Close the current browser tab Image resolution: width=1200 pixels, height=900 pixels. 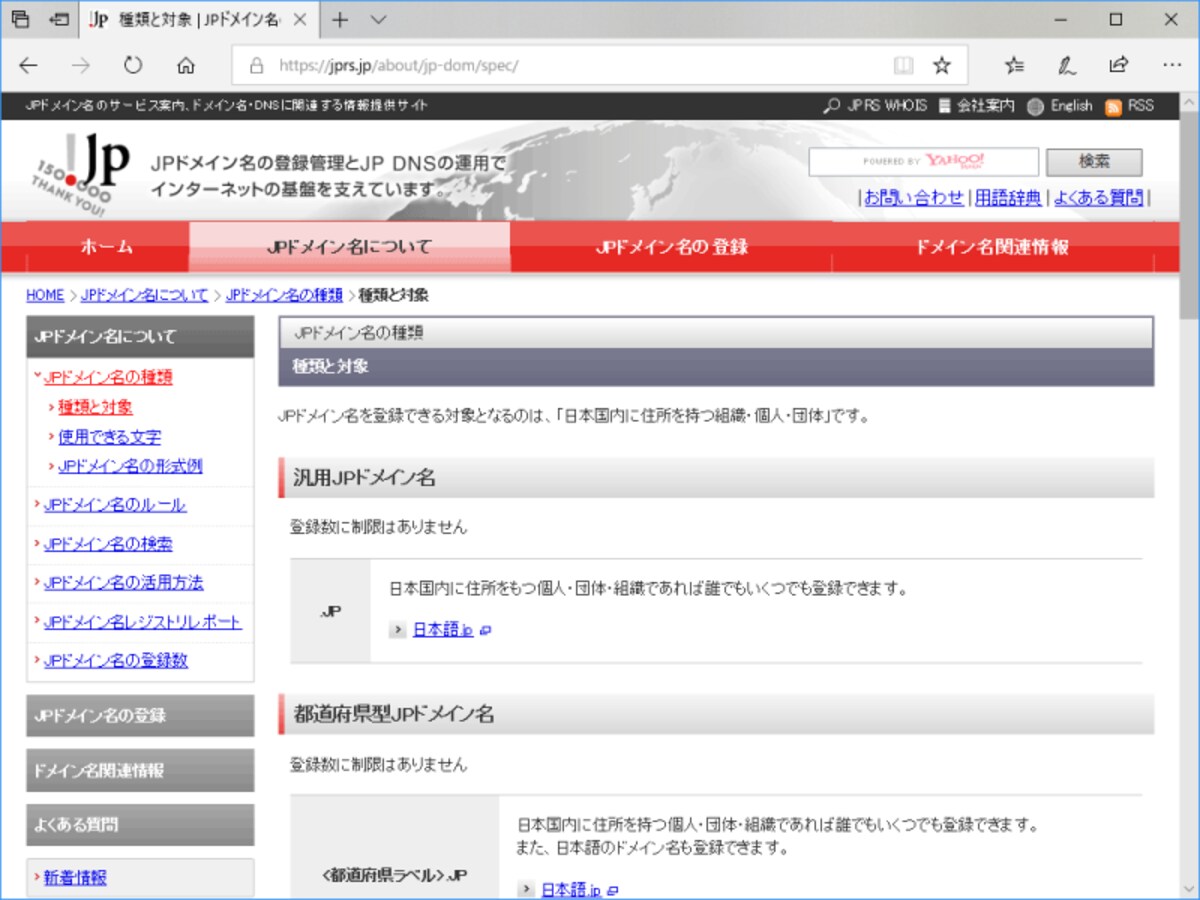299,19
